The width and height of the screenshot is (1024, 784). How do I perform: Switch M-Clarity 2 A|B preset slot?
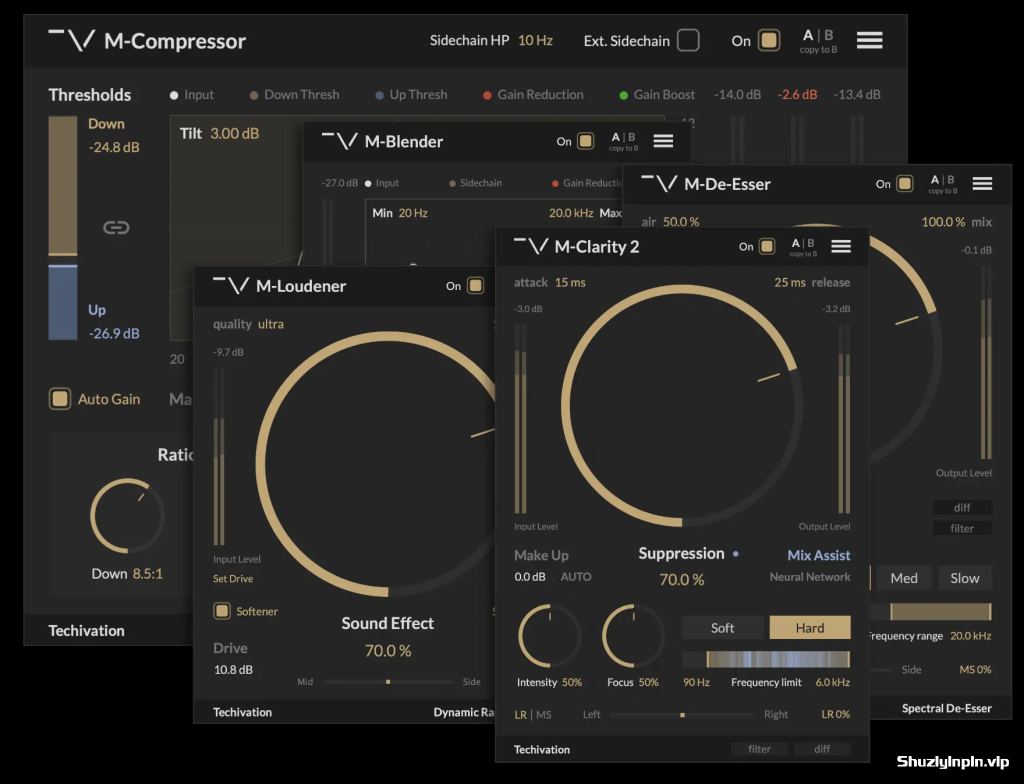point(803,243)
